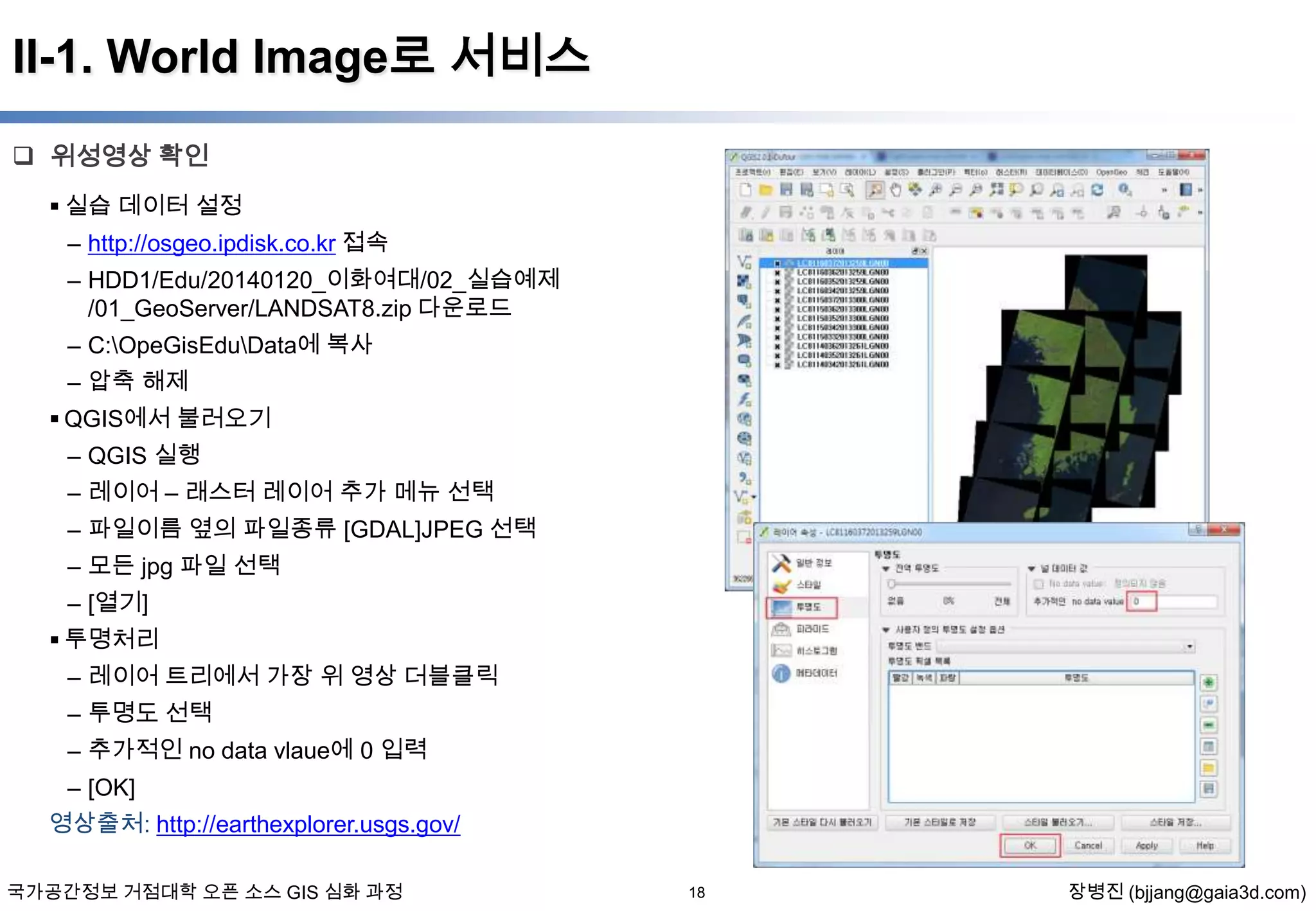Viewport: 1316px width, 911px height.
Task: Switch to the 투명도 tab in layer properties
Action: (x=802, y=607)
